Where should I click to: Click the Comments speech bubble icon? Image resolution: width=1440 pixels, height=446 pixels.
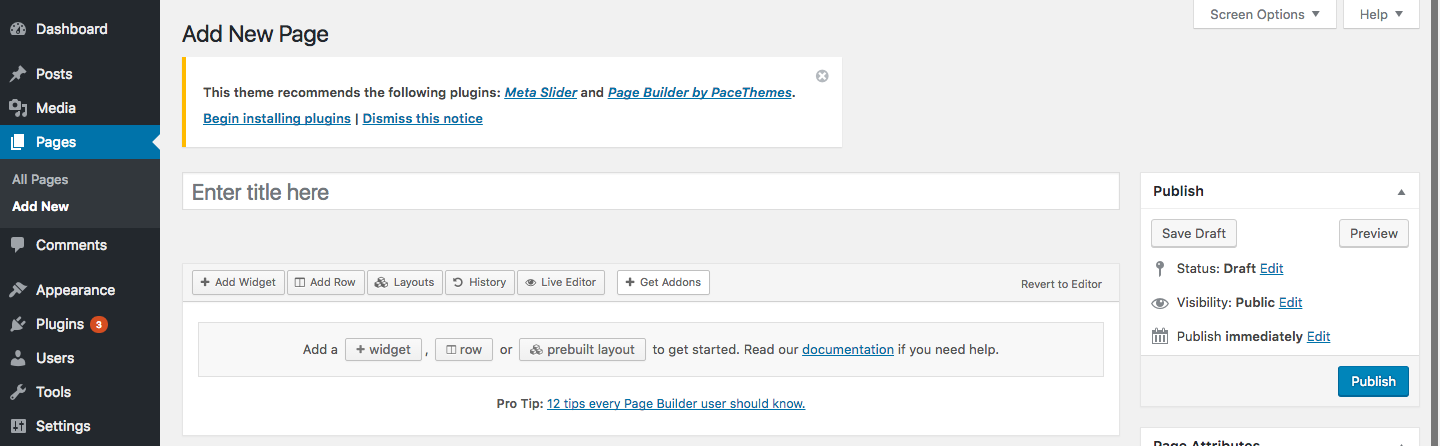(18, 245)
